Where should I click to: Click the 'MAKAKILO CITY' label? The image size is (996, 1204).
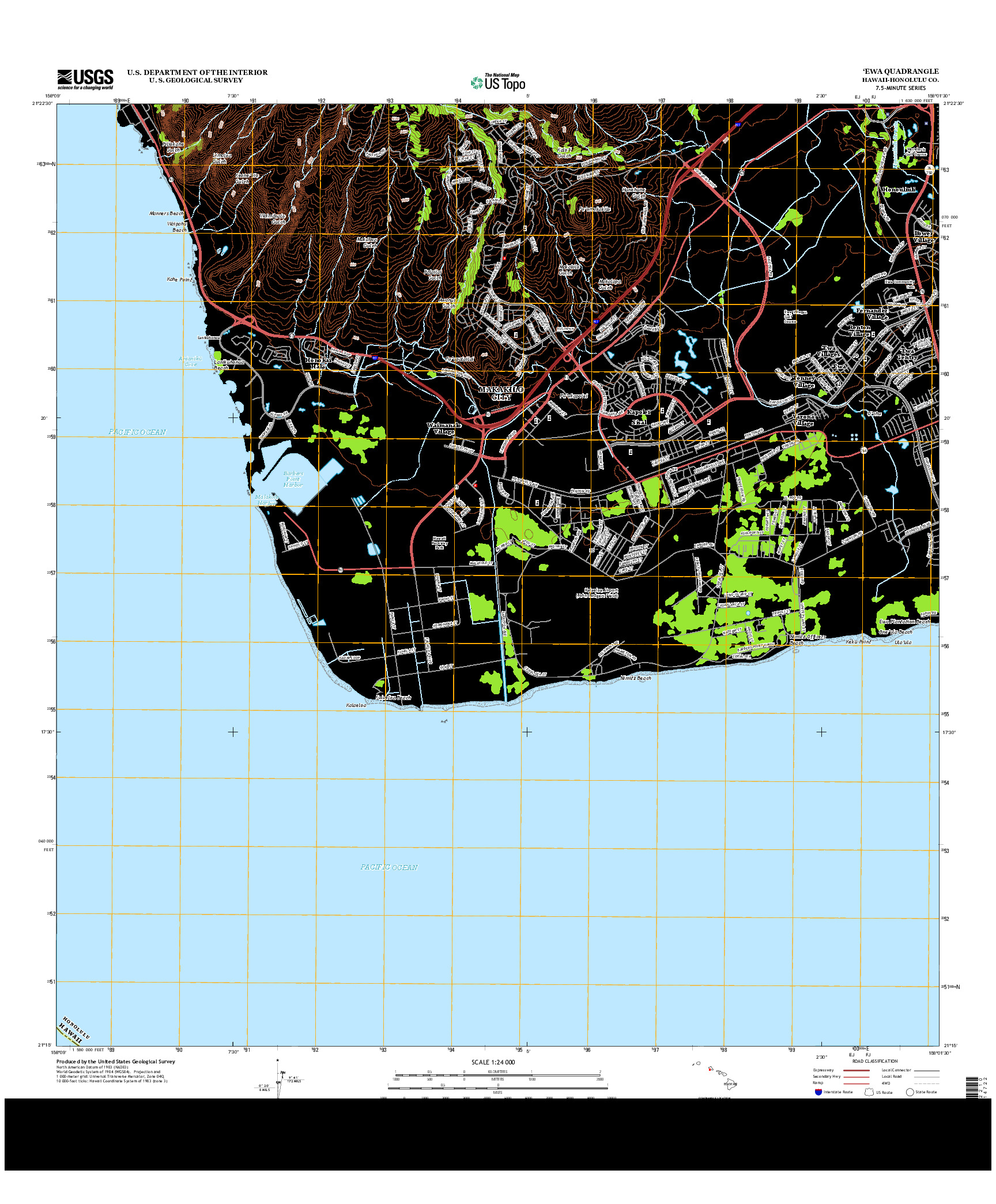point(501,393)
